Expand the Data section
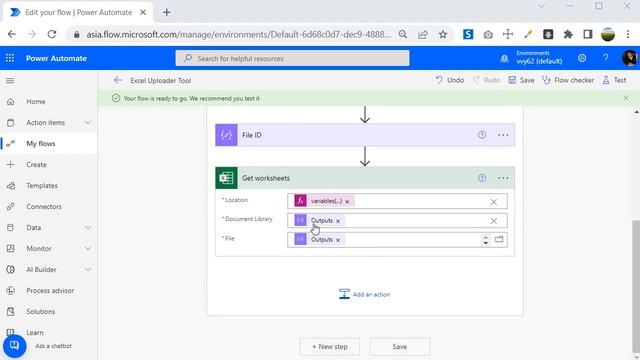Image resolution: width=640 pixels, height=360 pixels. click(88, 228)
